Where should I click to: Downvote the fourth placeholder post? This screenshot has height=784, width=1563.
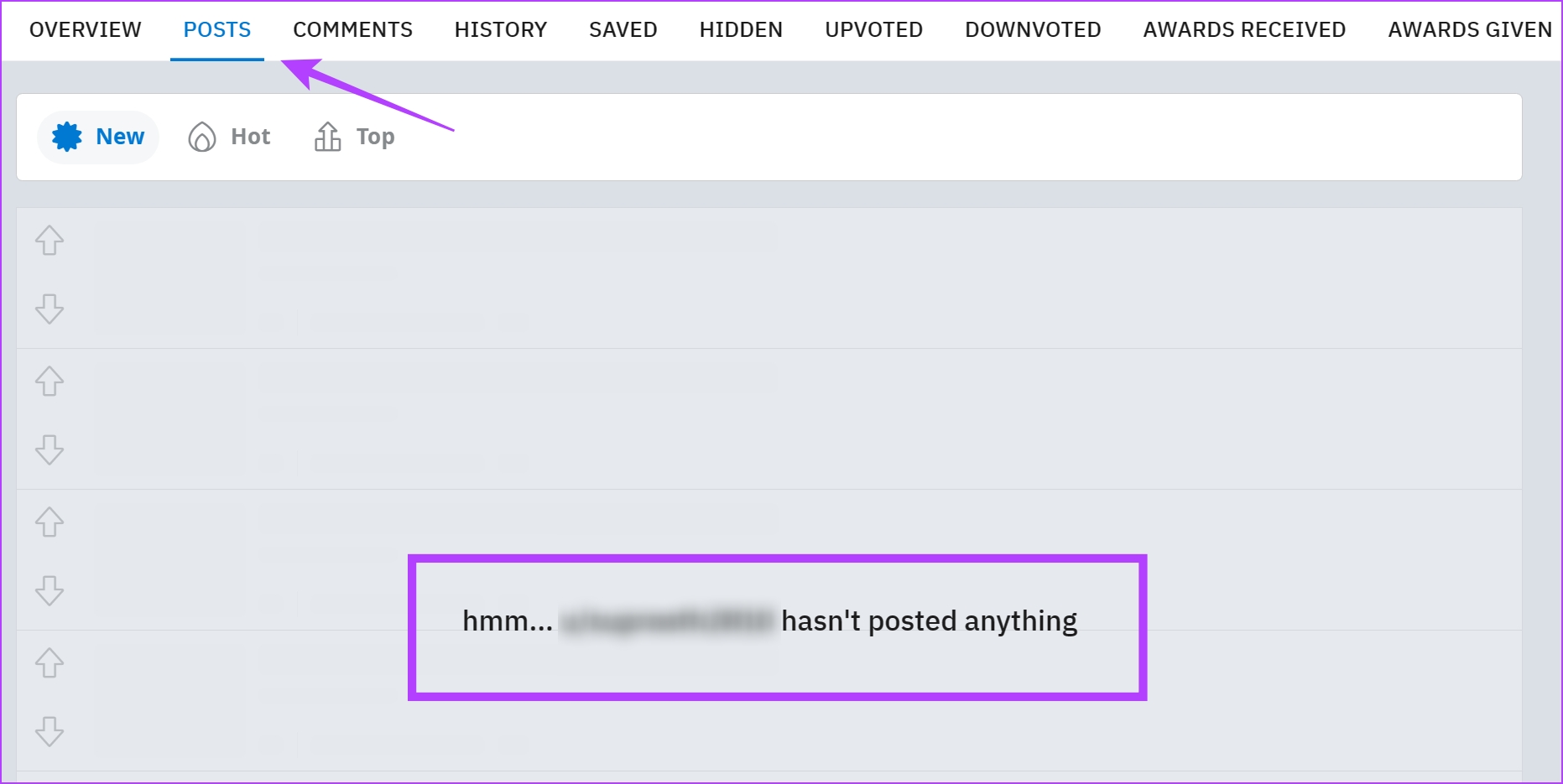coord(49,731)
